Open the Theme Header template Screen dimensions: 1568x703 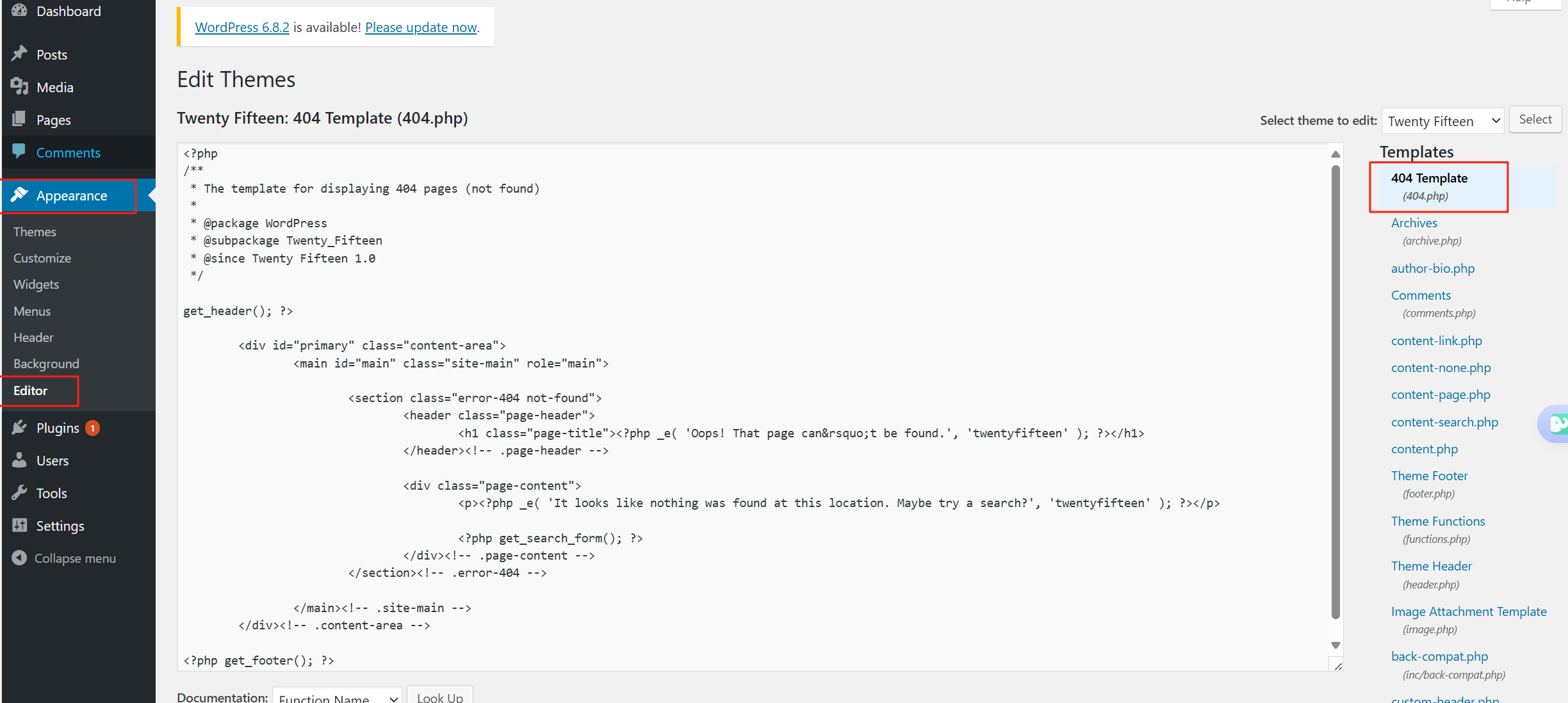tap(1432, 566)
